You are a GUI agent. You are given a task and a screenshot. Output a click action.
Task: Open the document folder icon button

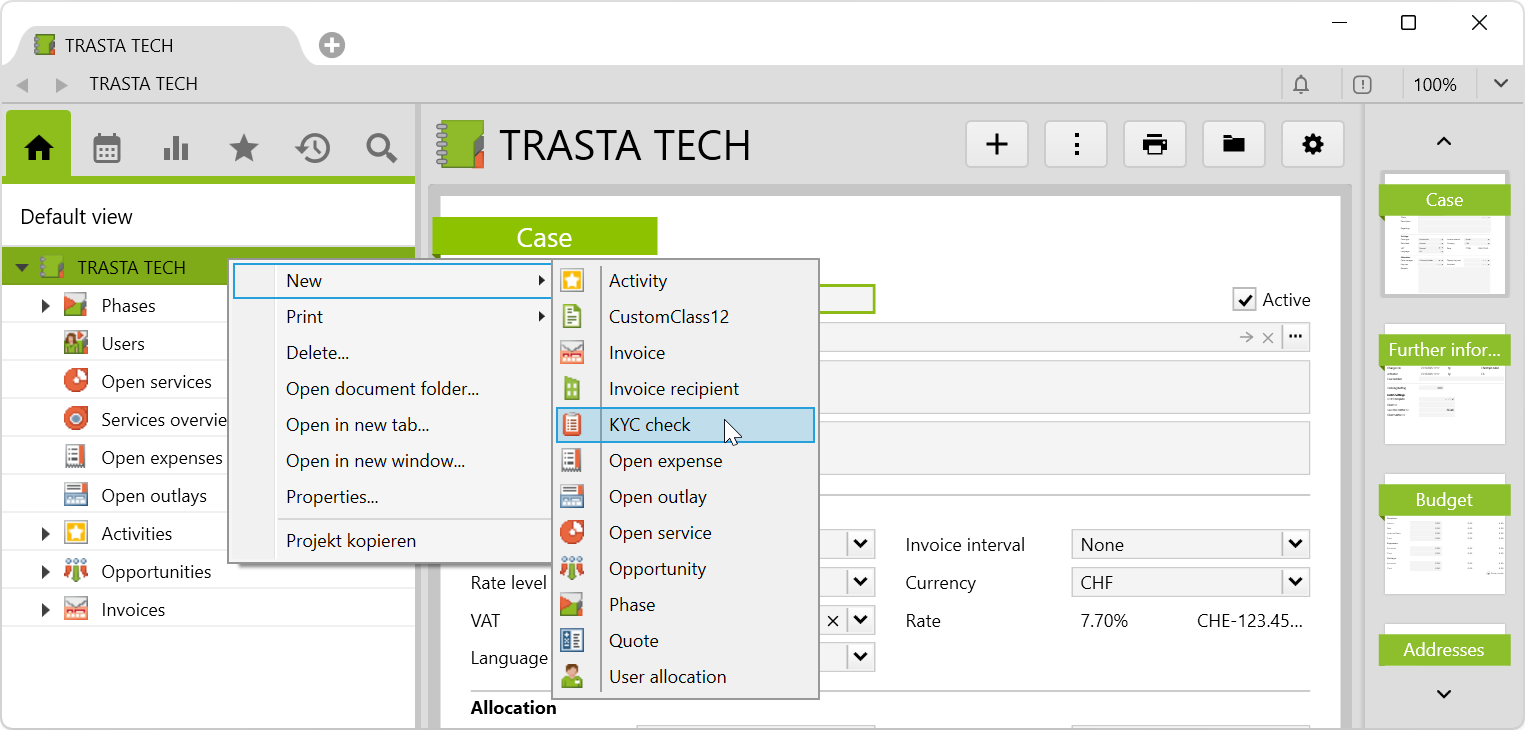1234,145
